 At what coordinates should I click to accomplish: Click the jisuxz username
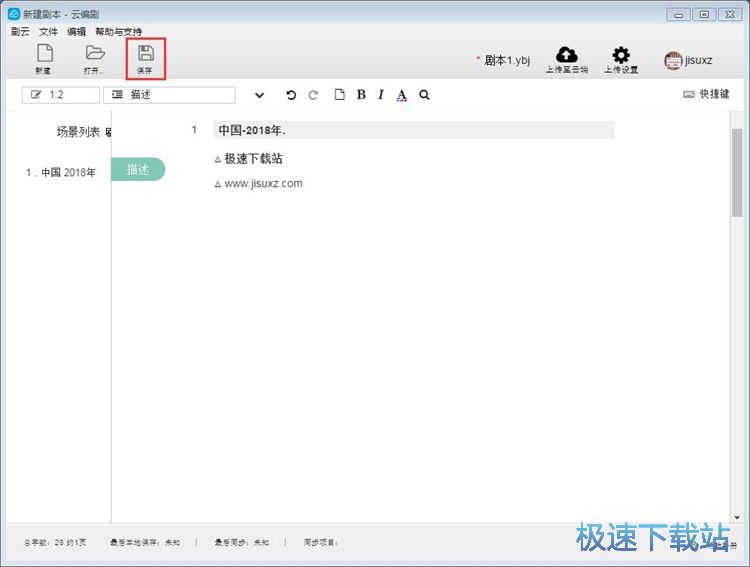(698, 60)
